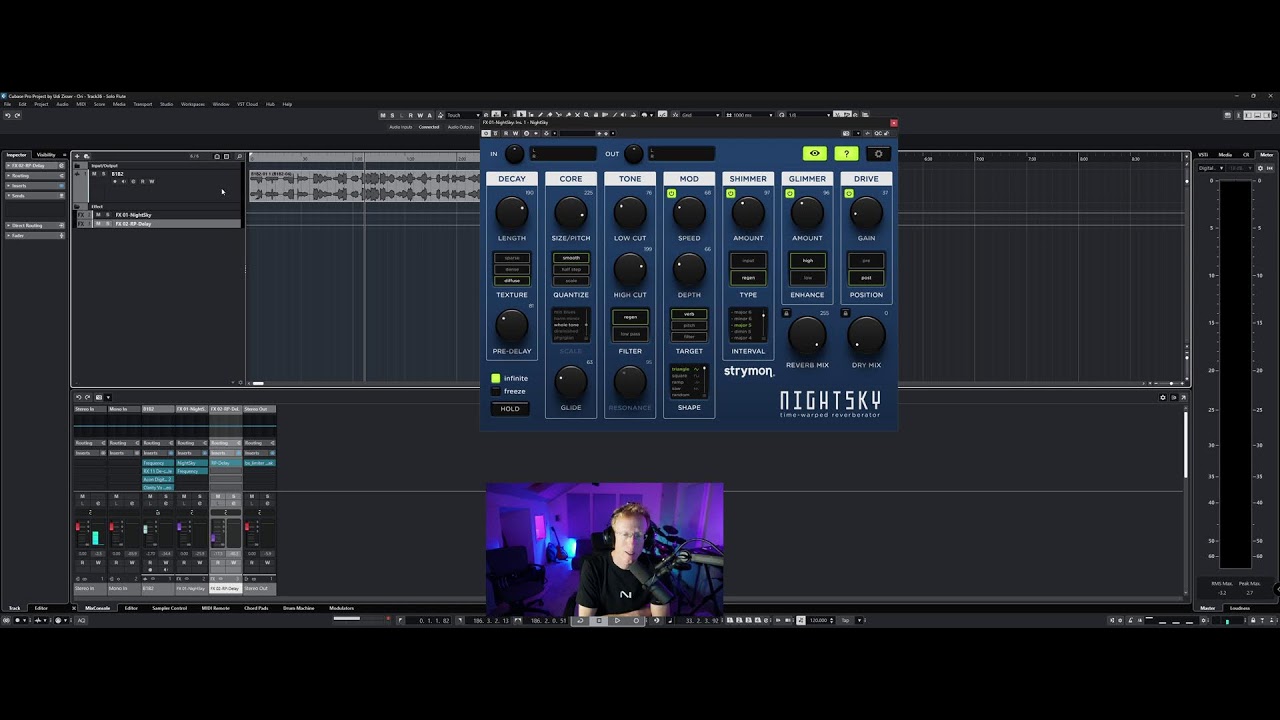Toggle DRIVE section power button
Screen dimensions: 1280x720
(x=849, y=193)
